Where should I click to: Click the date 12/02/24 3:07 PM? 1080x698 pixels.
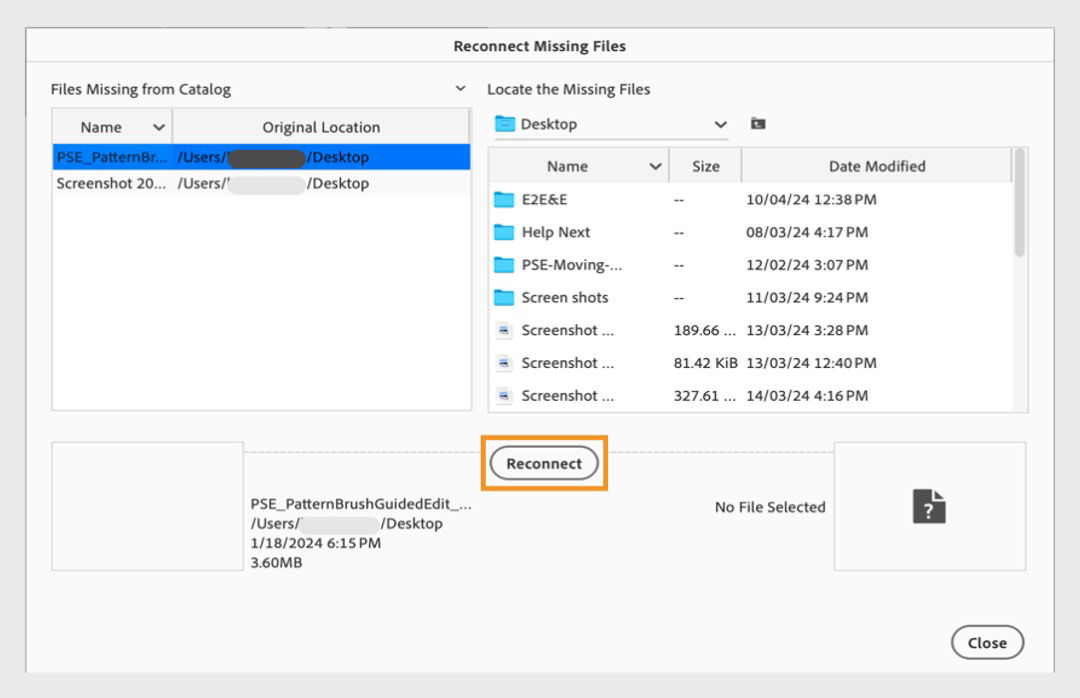tap(807, 265)
